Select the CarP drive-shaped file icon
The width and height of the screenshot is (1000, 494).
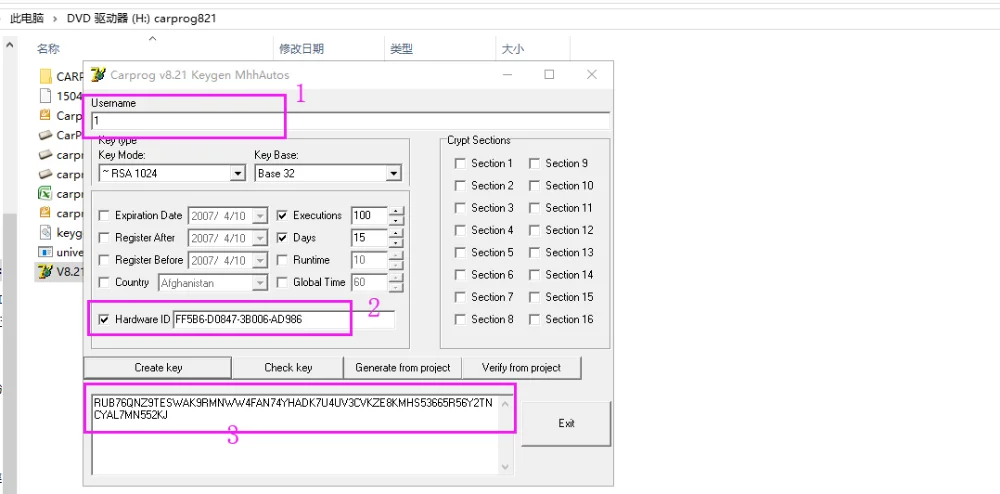[x=45, y=135]
